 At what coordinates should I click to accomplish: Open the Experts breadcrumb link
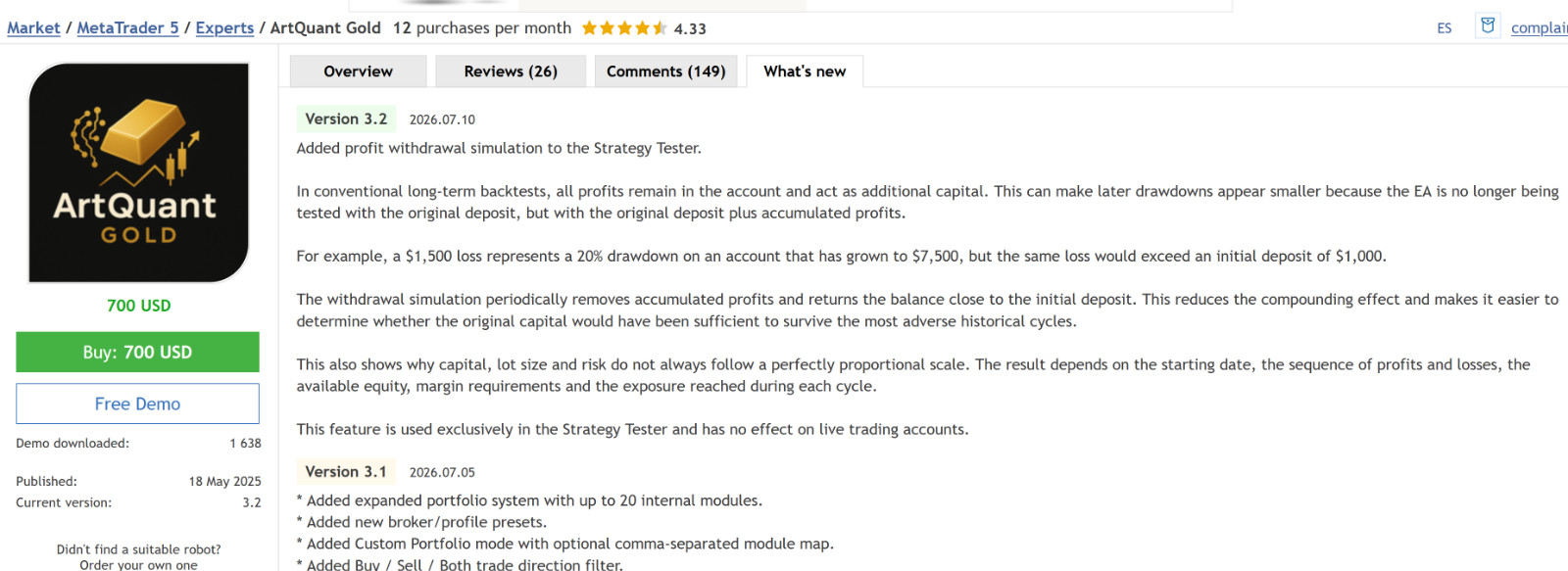coord(224,28)
